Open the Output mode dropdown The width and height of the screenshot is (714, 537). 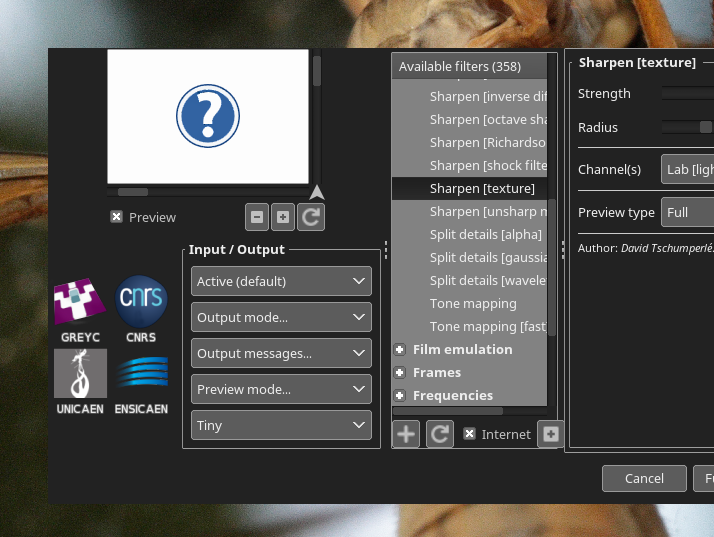(x=281, y=317)
